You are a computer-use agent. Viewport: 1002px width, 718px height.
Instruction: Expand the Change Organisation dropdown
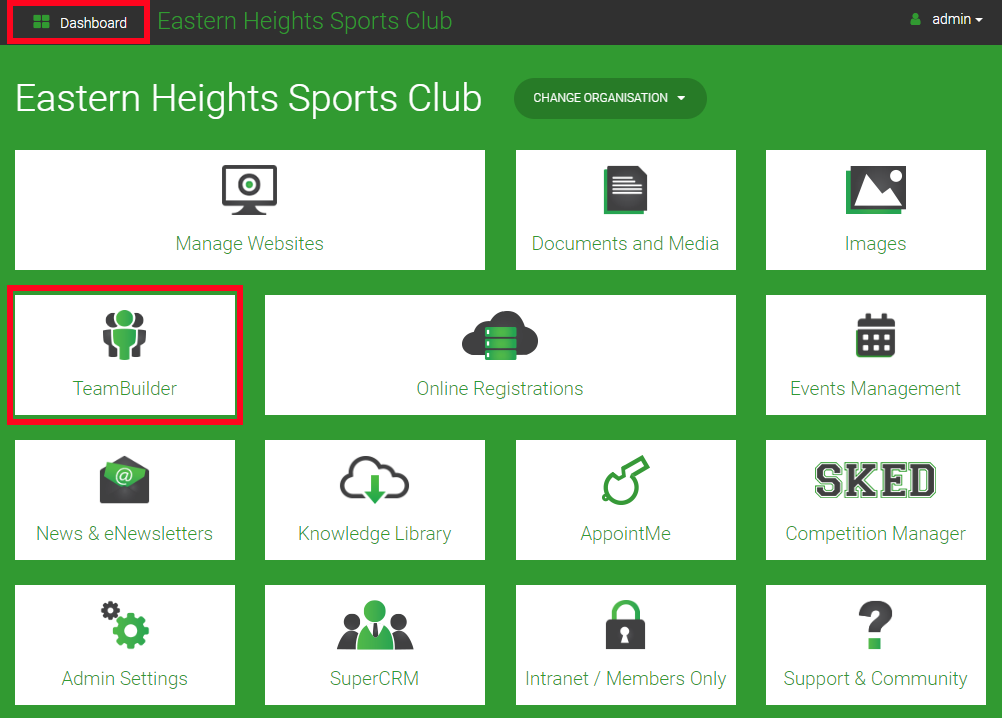(610, 98)
